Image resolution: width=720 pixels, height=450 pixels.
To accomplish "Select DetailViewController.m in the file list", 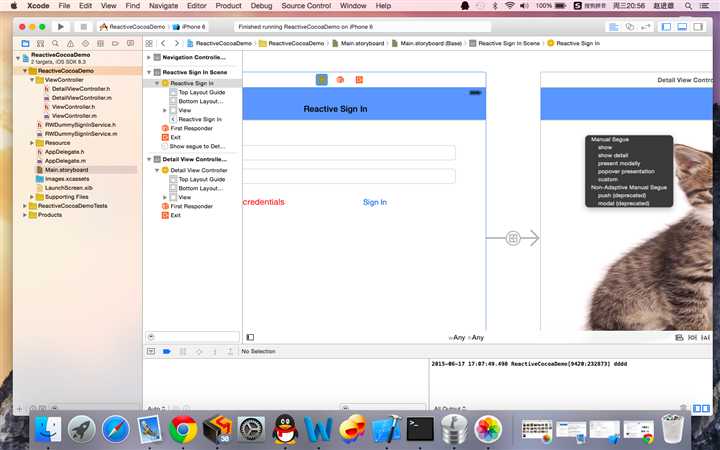I will click(80, 98).
